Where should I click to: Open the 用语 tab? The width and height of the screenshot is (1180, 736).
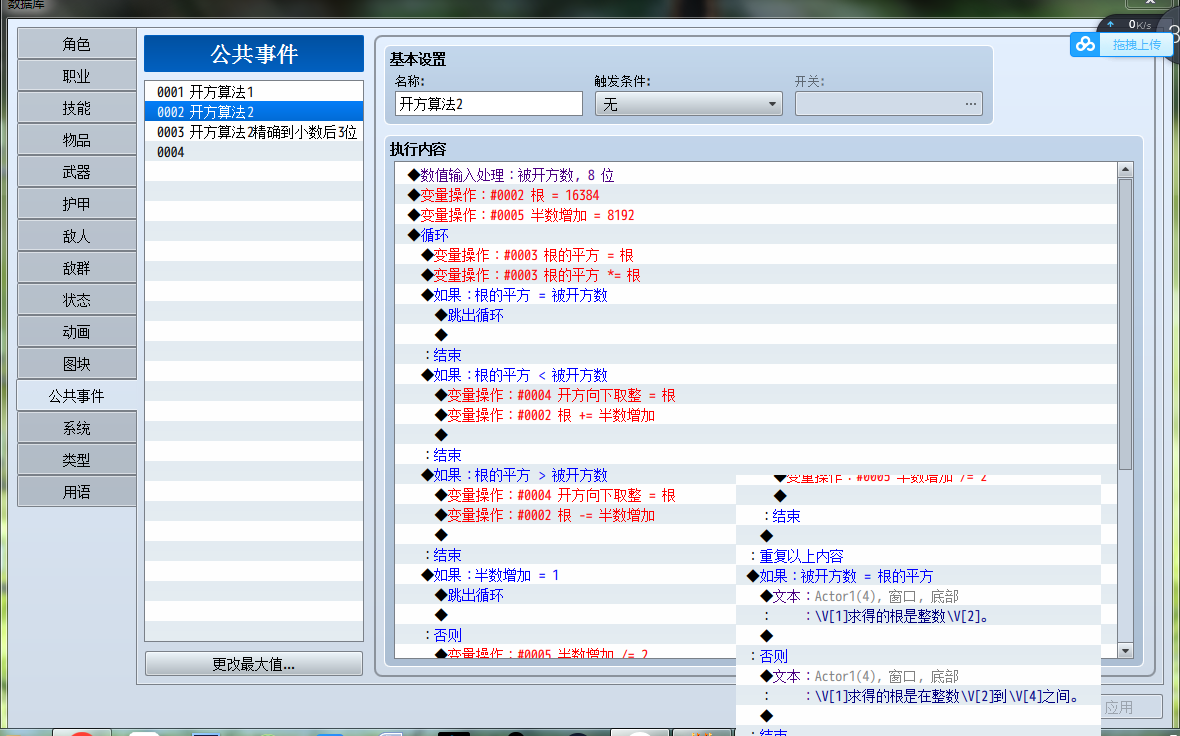(x=77, y=492)
